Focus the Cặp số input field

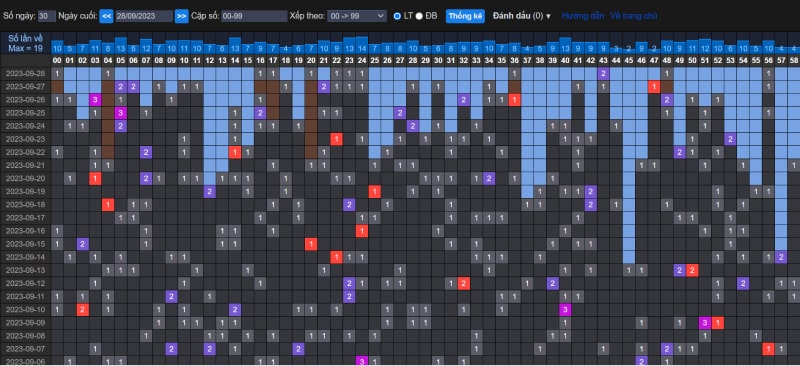(254, 16)
